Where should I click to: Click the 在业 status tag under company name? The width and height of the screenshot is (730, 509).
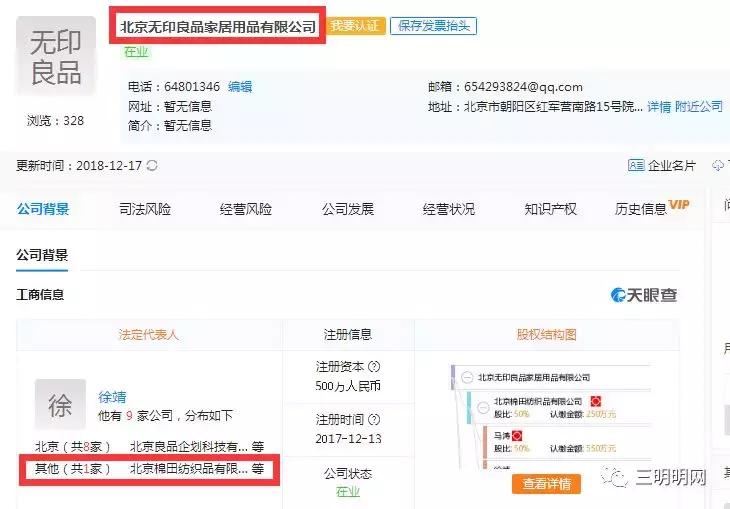(136, 52)
